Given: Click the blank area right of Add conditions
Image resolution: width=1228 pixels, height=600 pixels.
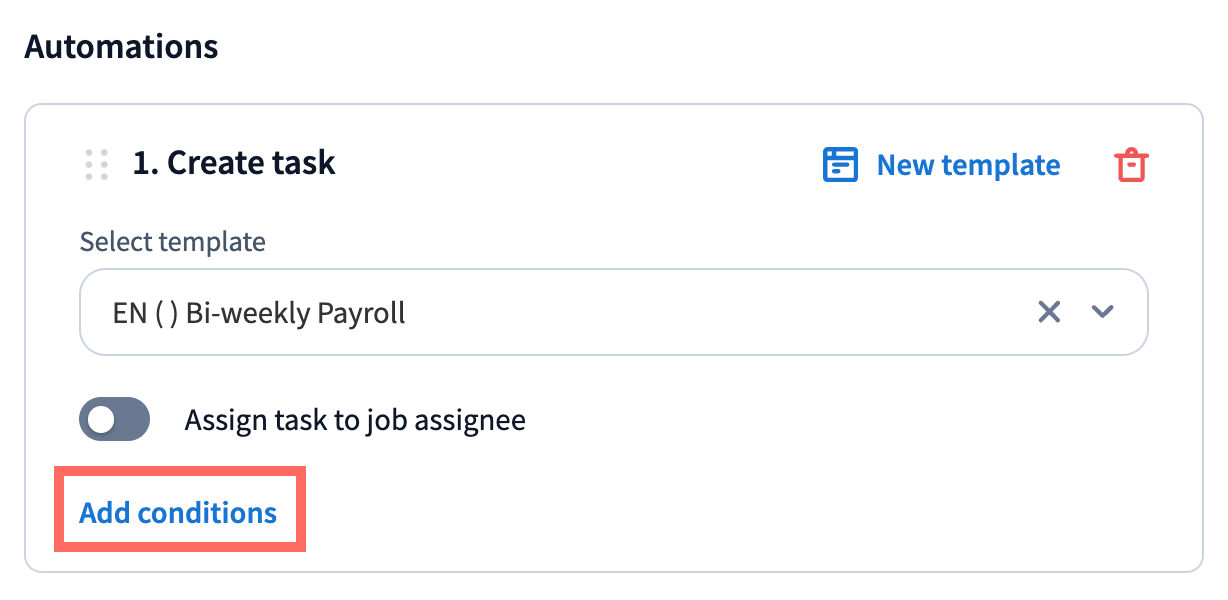Looking at the screenshot, I should click(x=700, y=513).
